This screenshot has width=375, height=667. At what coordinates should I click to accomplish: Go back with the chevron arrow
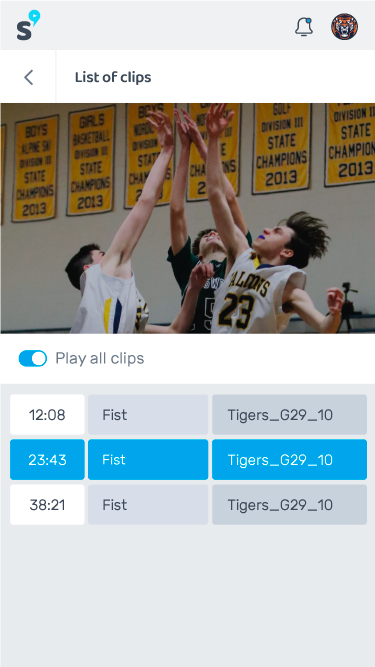click(28, 77)
